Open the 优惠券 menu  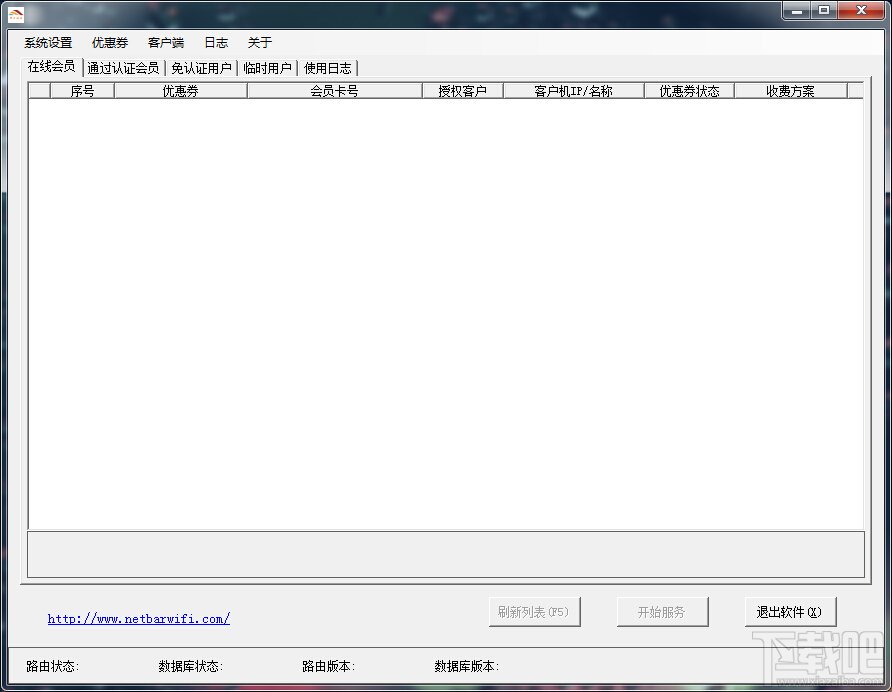point(110,43)
